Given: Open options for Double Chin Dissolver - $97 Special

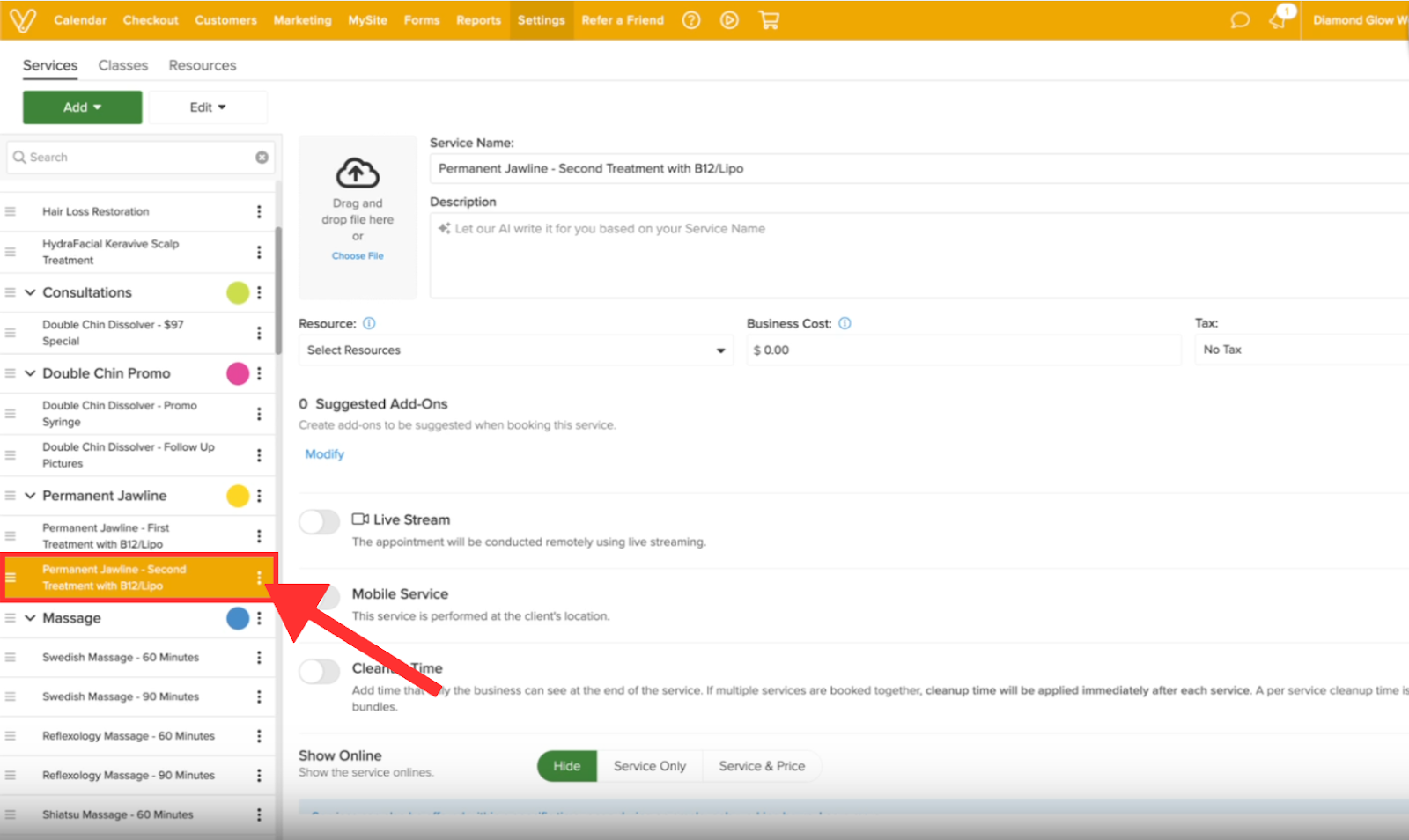Looking at the screenshot, I should tap(259, 333).
